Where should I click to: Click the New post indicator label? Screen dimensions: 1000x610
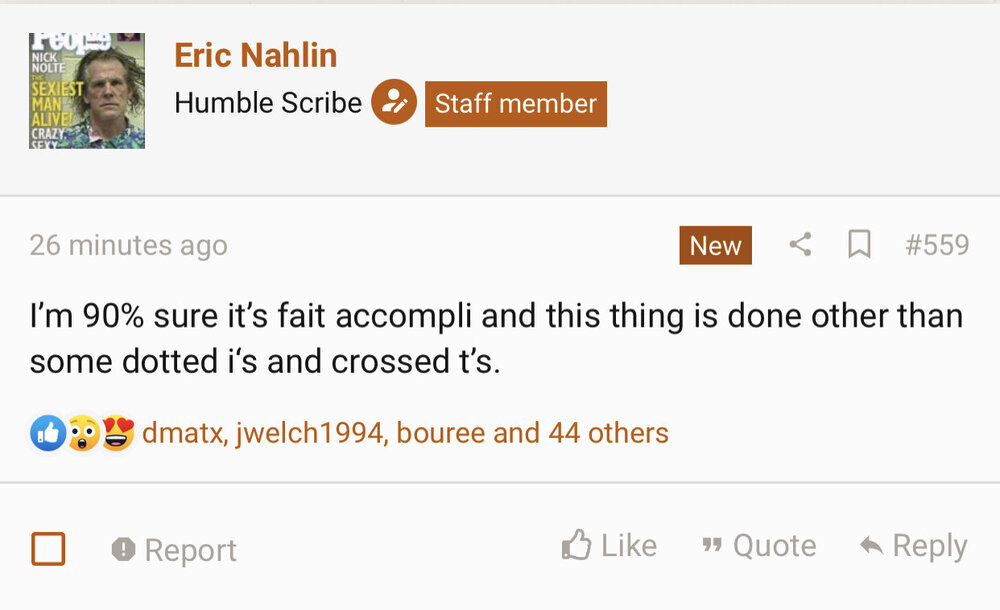(x=715, y=245)
